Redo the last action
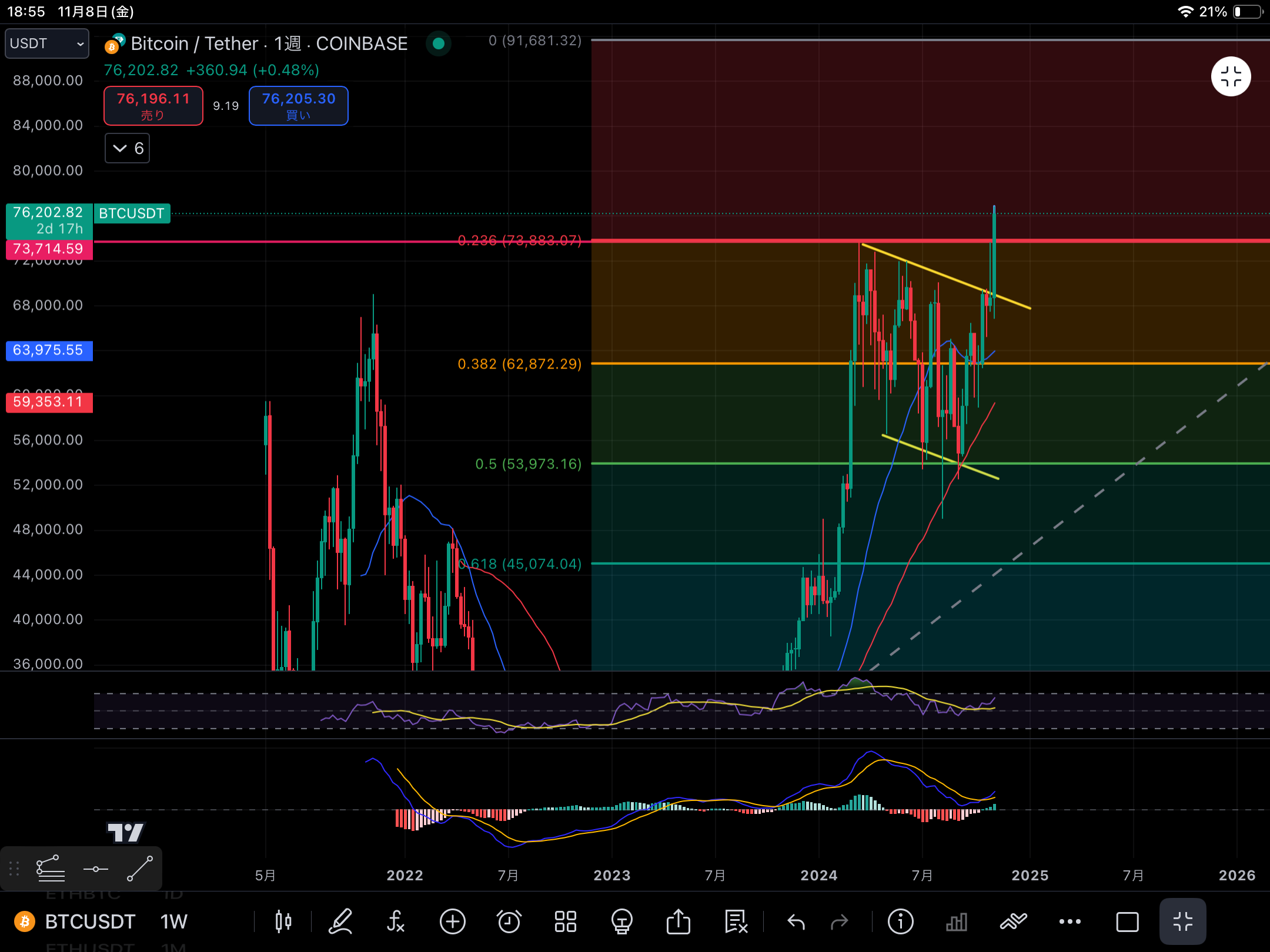This screenshot has height=952, width=1270. 840,921
